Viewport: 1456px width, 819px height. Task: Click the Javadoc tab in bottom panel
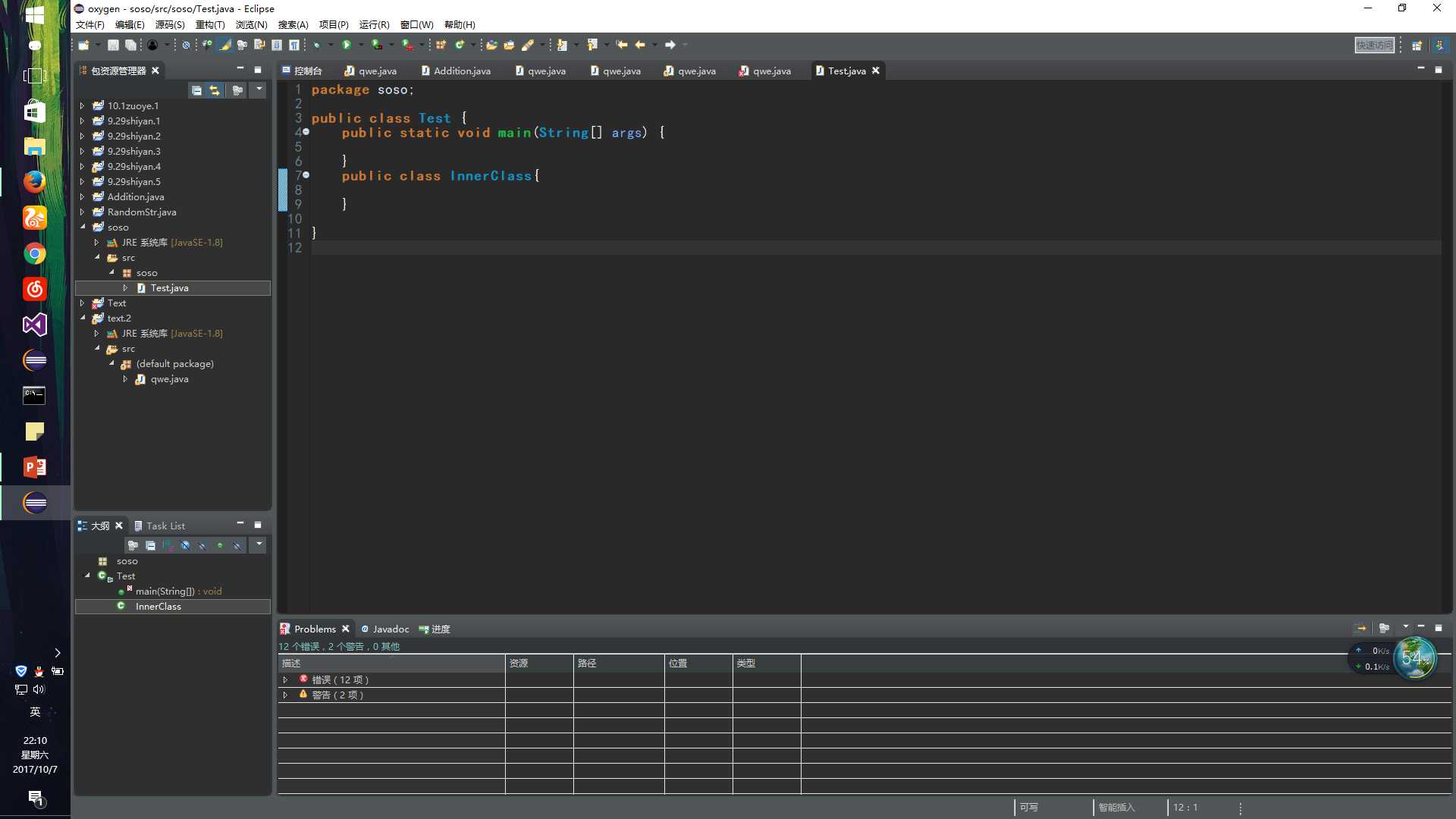click(390, 628)
